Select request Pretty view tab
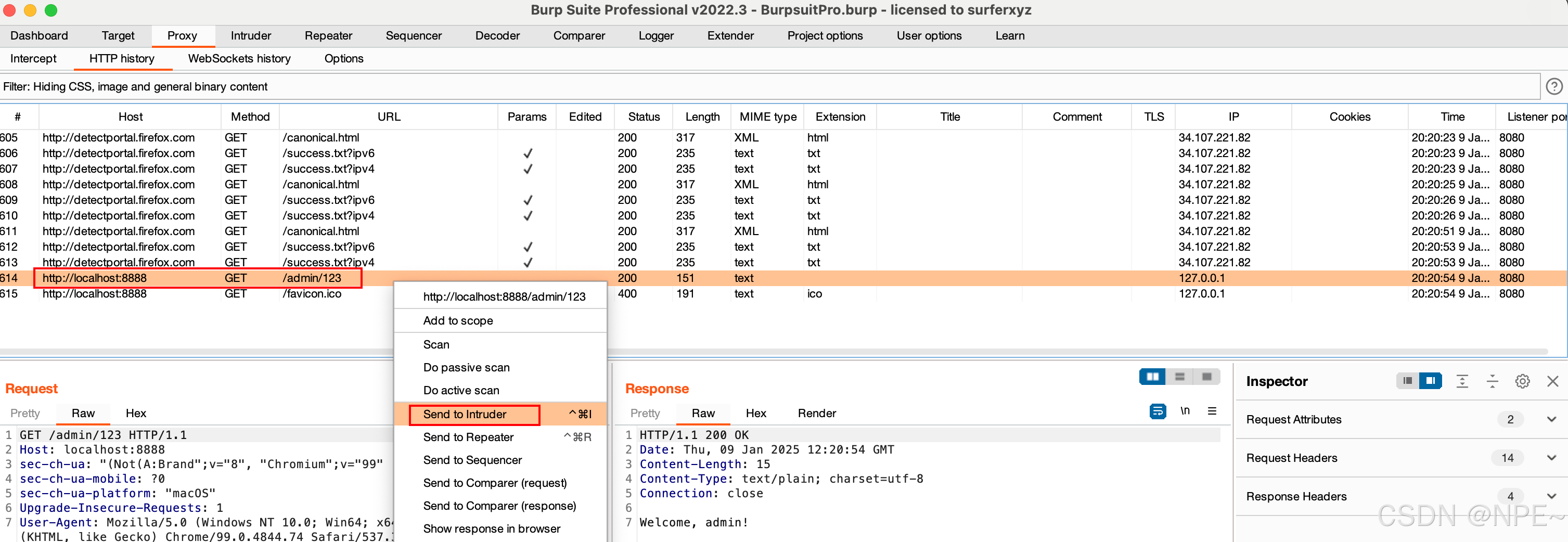The image size is (1568, 542). click(25, 414)
